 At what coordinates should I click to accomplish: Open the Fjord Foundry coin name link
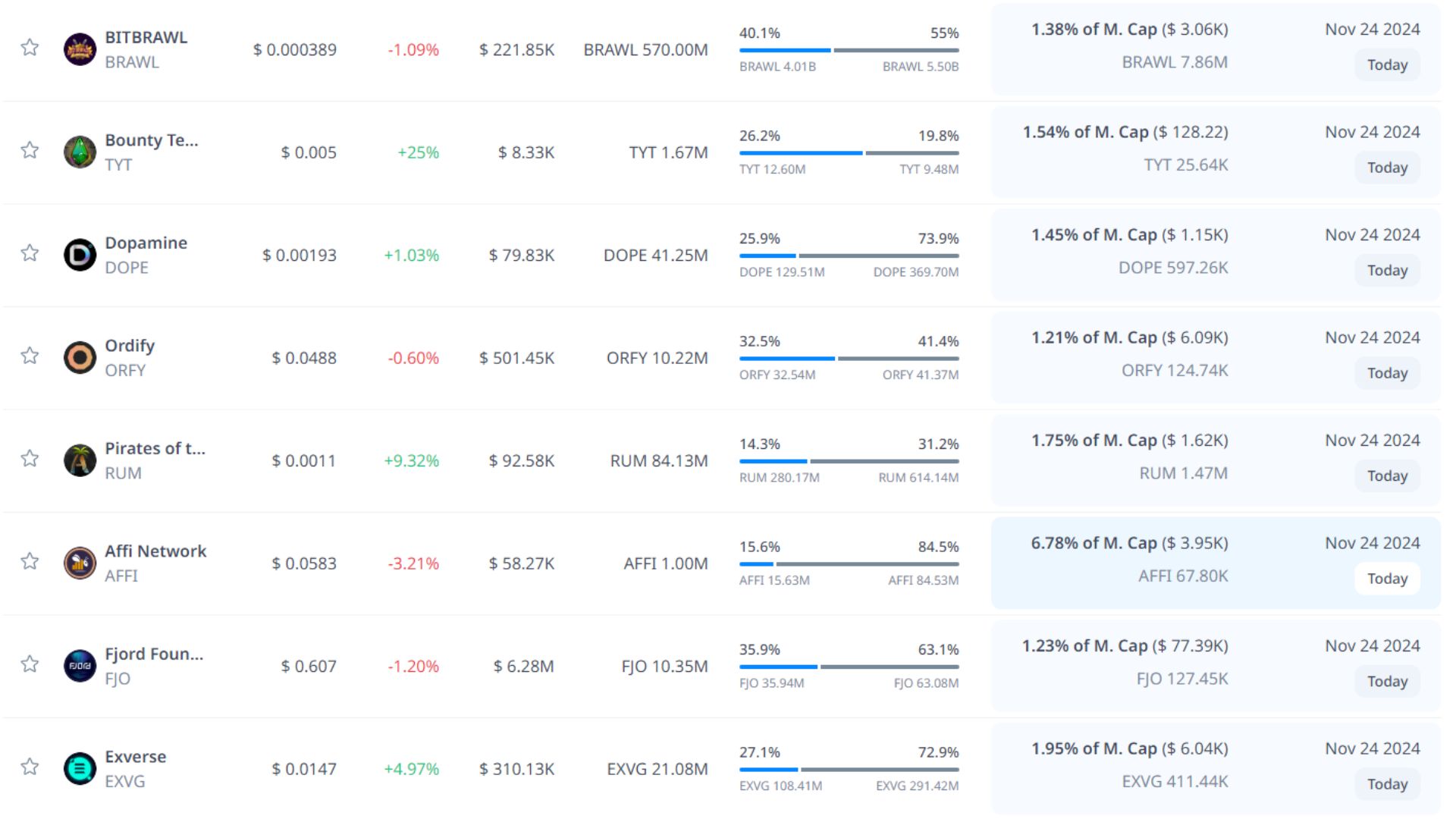pos(154,654)
